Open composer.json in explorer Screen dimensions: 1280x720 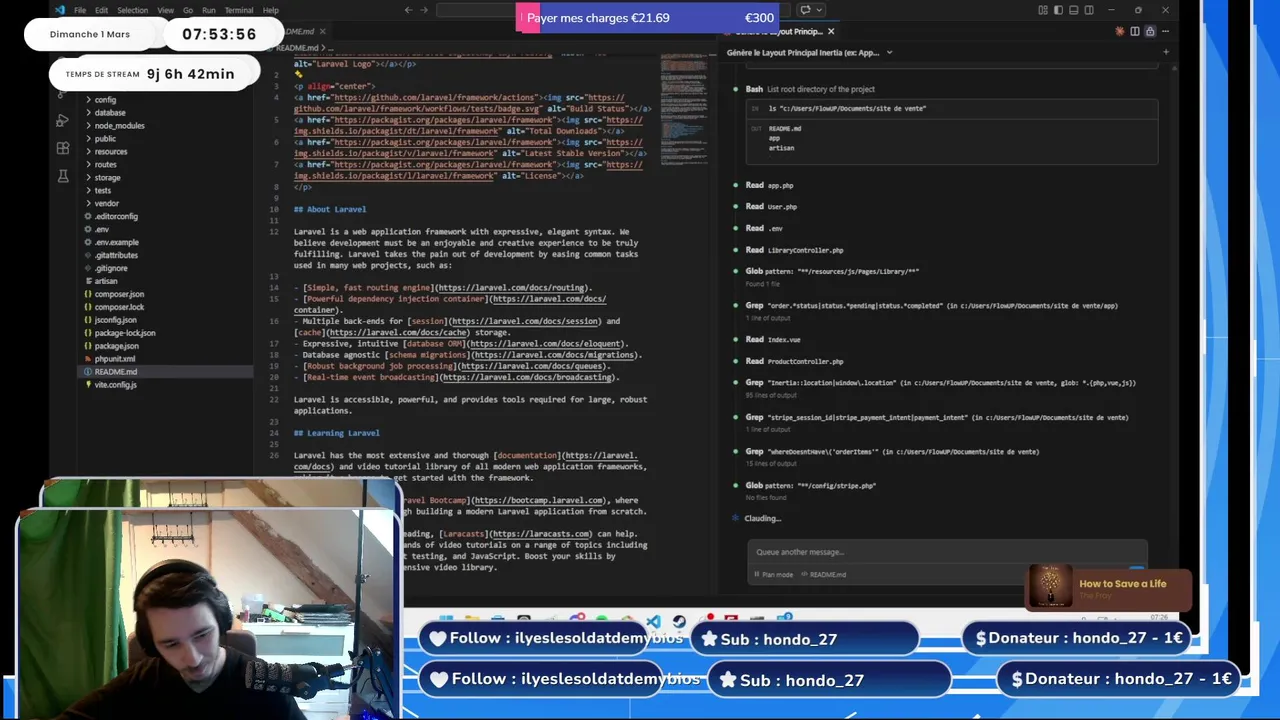119,295
